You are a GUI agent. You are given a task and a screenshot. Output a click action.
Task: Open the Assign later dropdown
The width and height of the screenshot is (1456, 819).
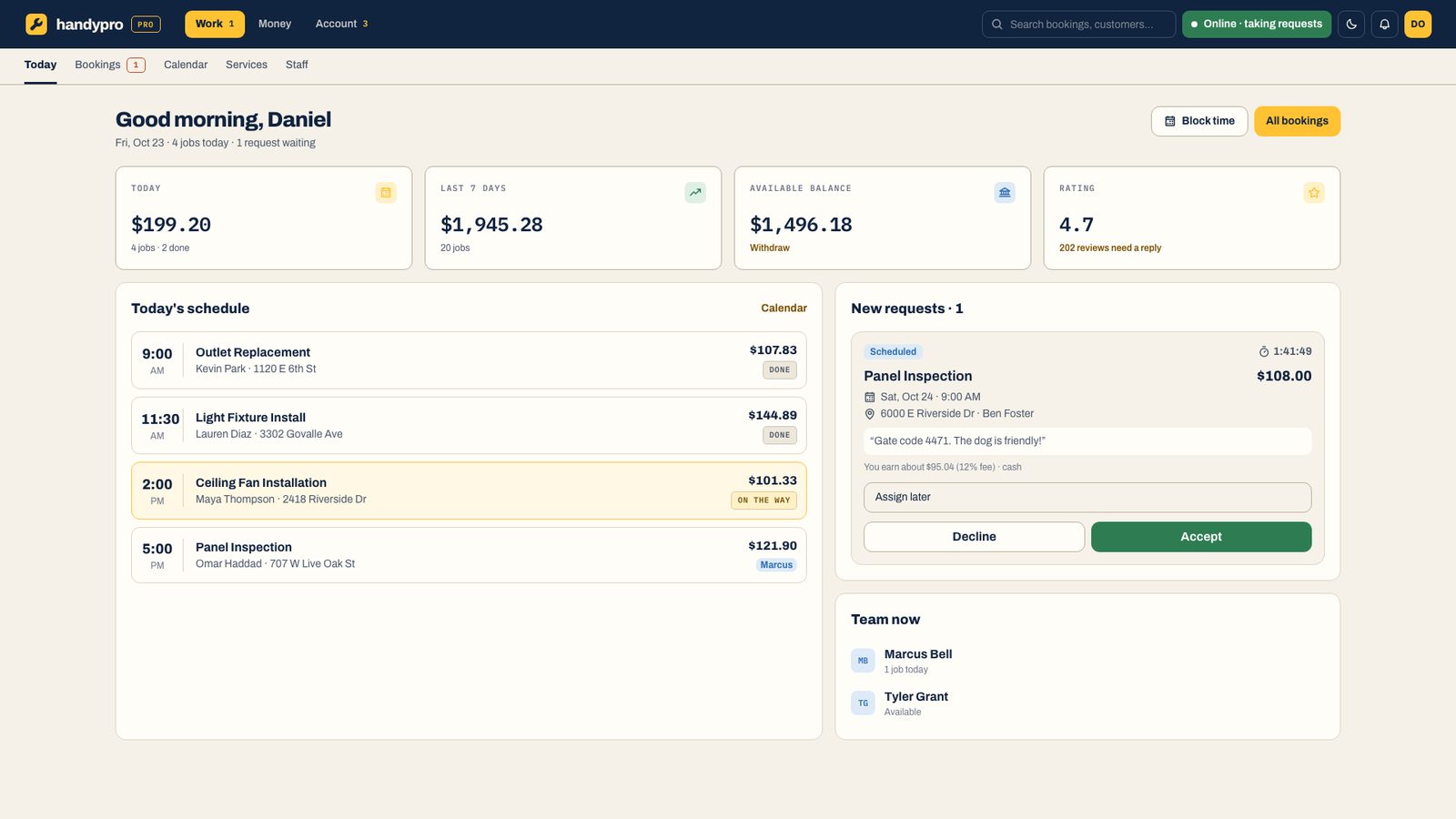(1087, 497)
